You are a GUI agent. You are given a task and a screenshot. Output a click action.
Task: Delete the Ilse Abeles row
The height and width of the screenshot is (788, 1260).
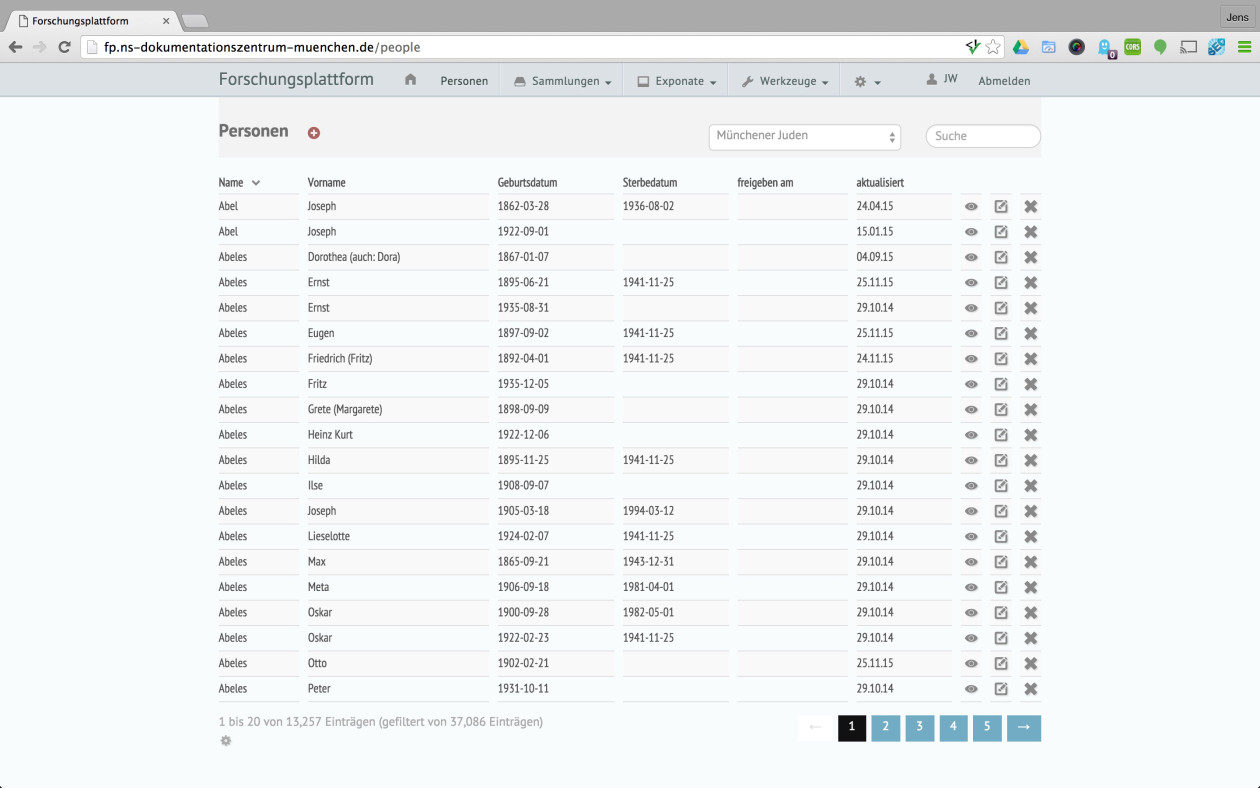click(1031, 486)
